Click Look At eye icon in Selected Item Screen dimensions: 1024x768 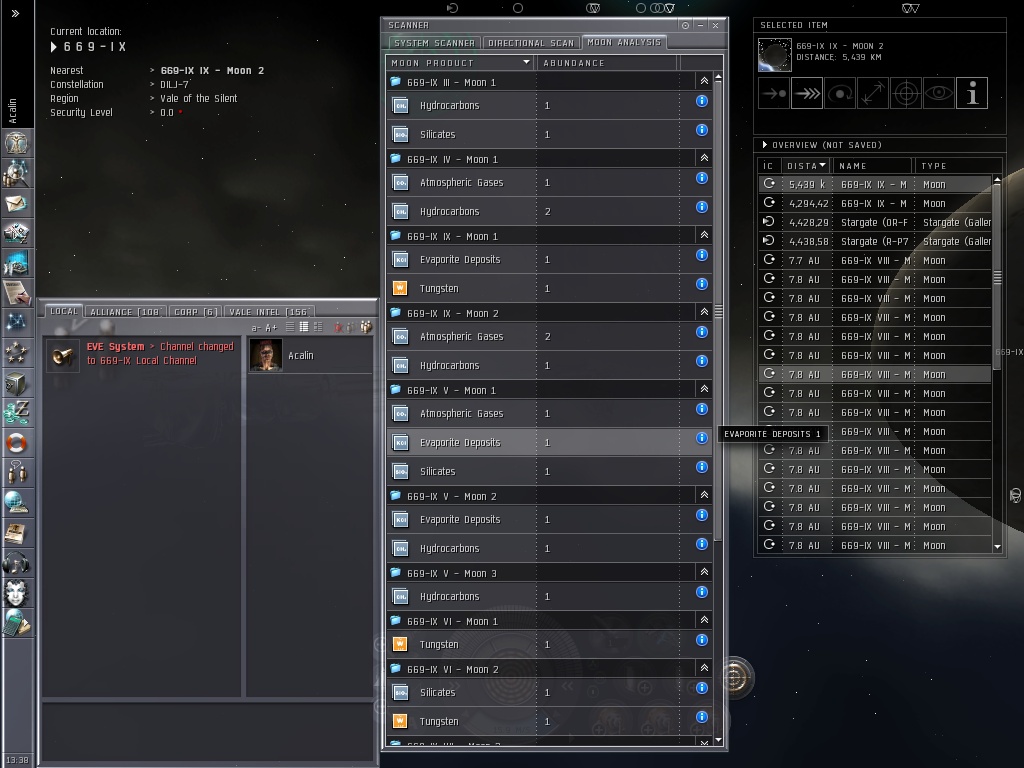(x=938, y=93)
